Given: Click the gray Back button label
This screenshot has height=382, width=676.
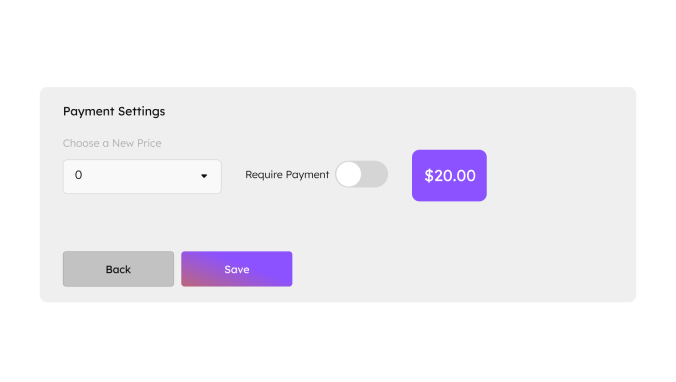Looking at the screenshot, I should [x=118, y=269].
